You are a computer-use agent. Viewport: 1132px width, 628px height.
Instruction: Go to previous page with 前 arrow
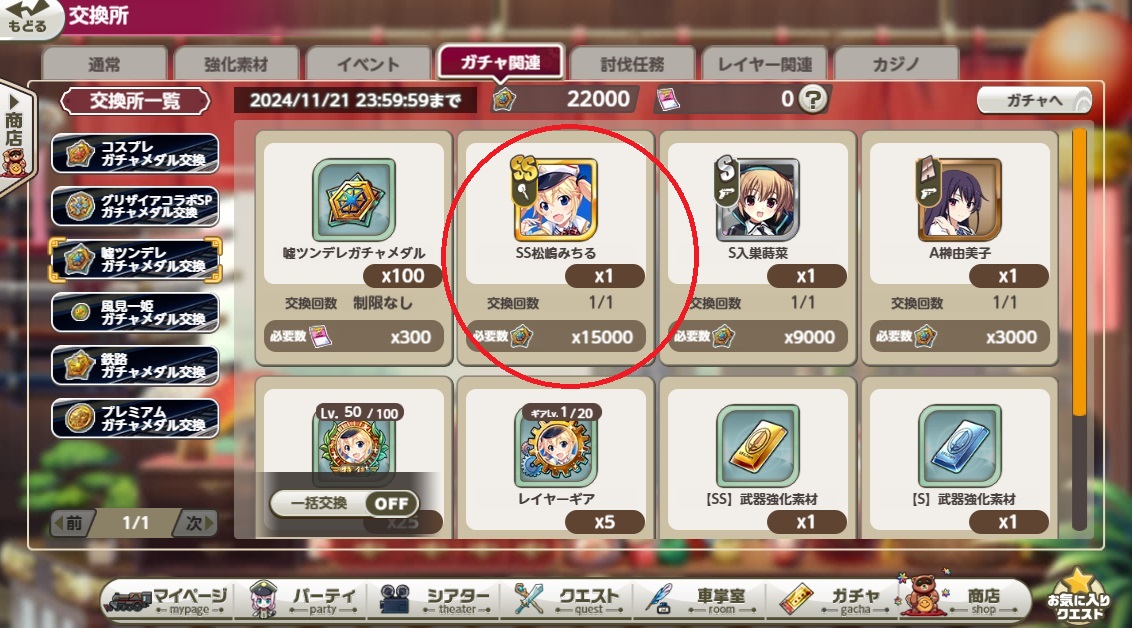coord(71,523)
